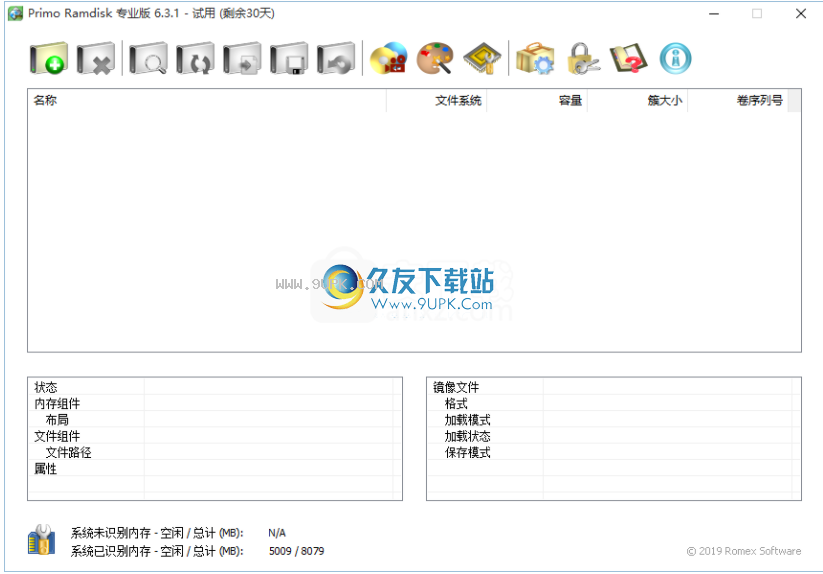Select the 镜像文件 row
This screenshot has width=823, height=574.
[614, 387]
